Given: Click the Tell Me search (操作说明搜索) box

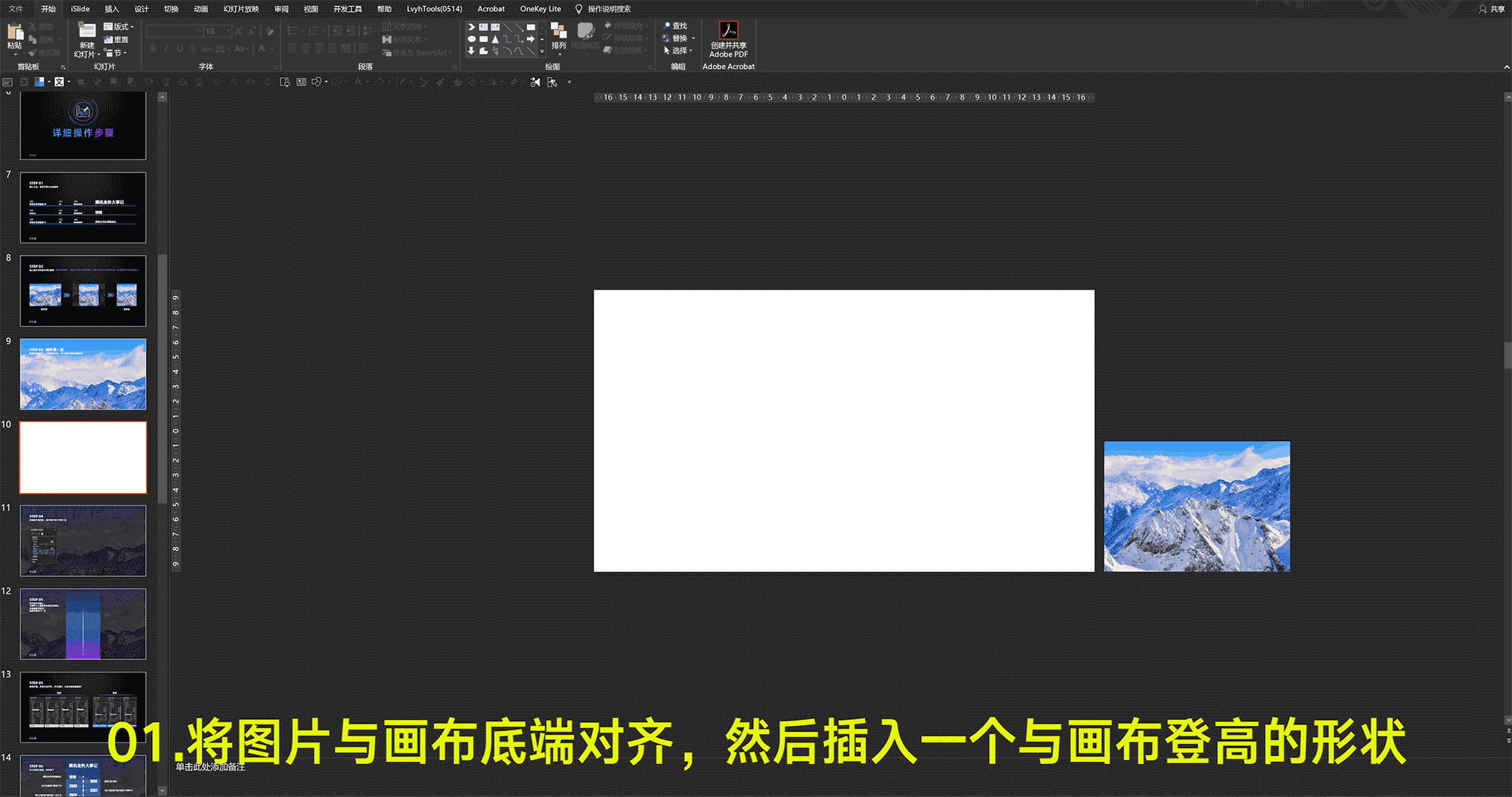Looking at the screenshot, I should [603, 9].
